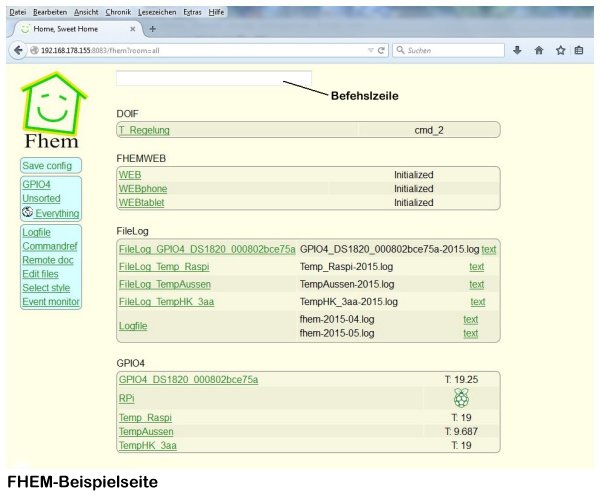Click into the FHEM command input field
Screen dimensions: 600x499
(x=213, y=78)
